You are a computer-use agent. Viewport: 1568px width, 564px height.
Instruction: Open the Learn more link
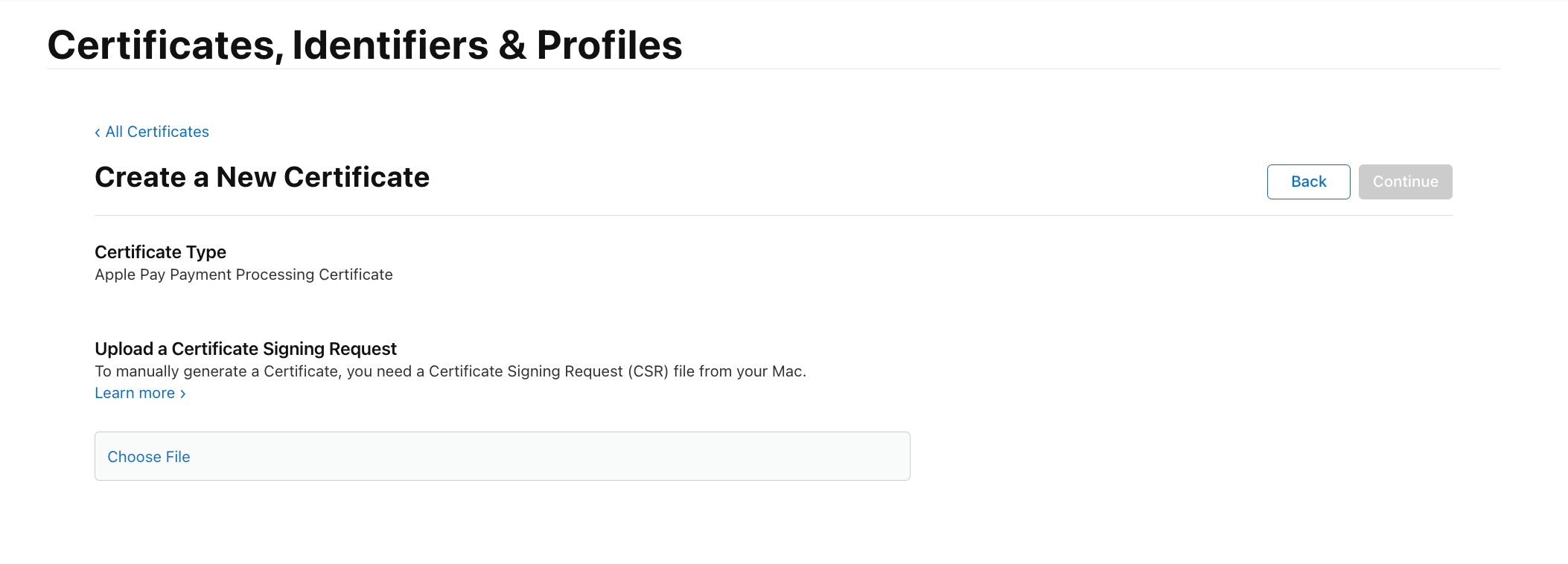point(135,393)
